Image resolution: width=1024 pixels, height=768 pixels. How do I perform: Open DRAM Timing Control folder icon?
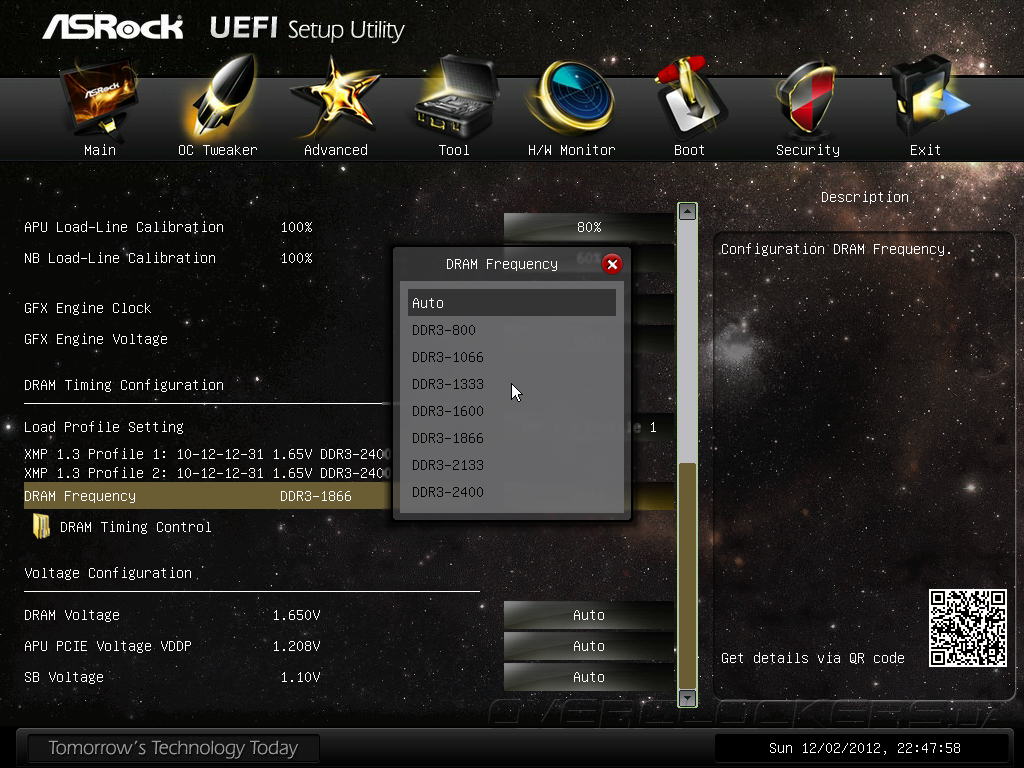(x=42, y=526)
